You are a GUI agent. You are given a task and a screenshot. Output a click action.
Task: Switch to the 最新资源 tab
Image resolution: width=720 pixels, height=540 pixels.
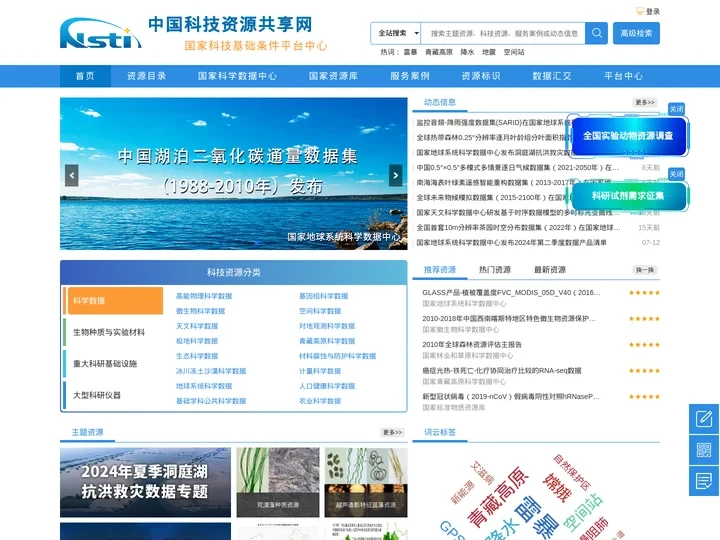(x=550, y=270)
